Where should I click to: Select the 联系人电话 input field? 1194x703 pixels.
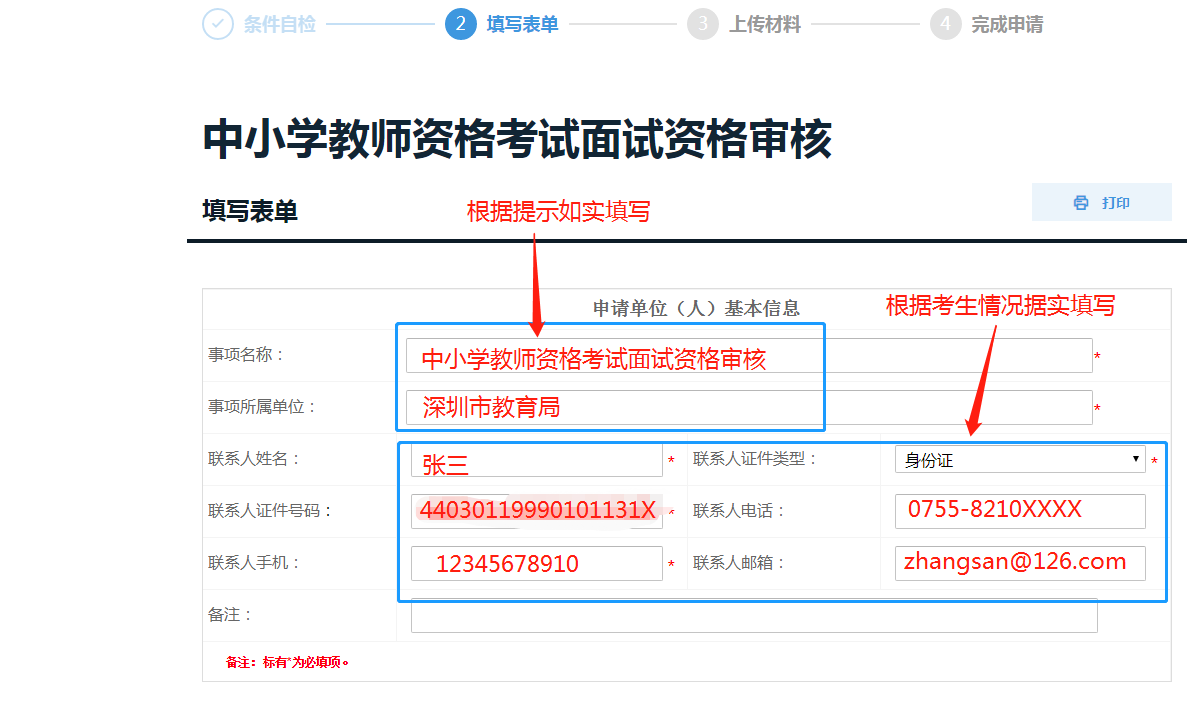click(x=1020, y=511)
